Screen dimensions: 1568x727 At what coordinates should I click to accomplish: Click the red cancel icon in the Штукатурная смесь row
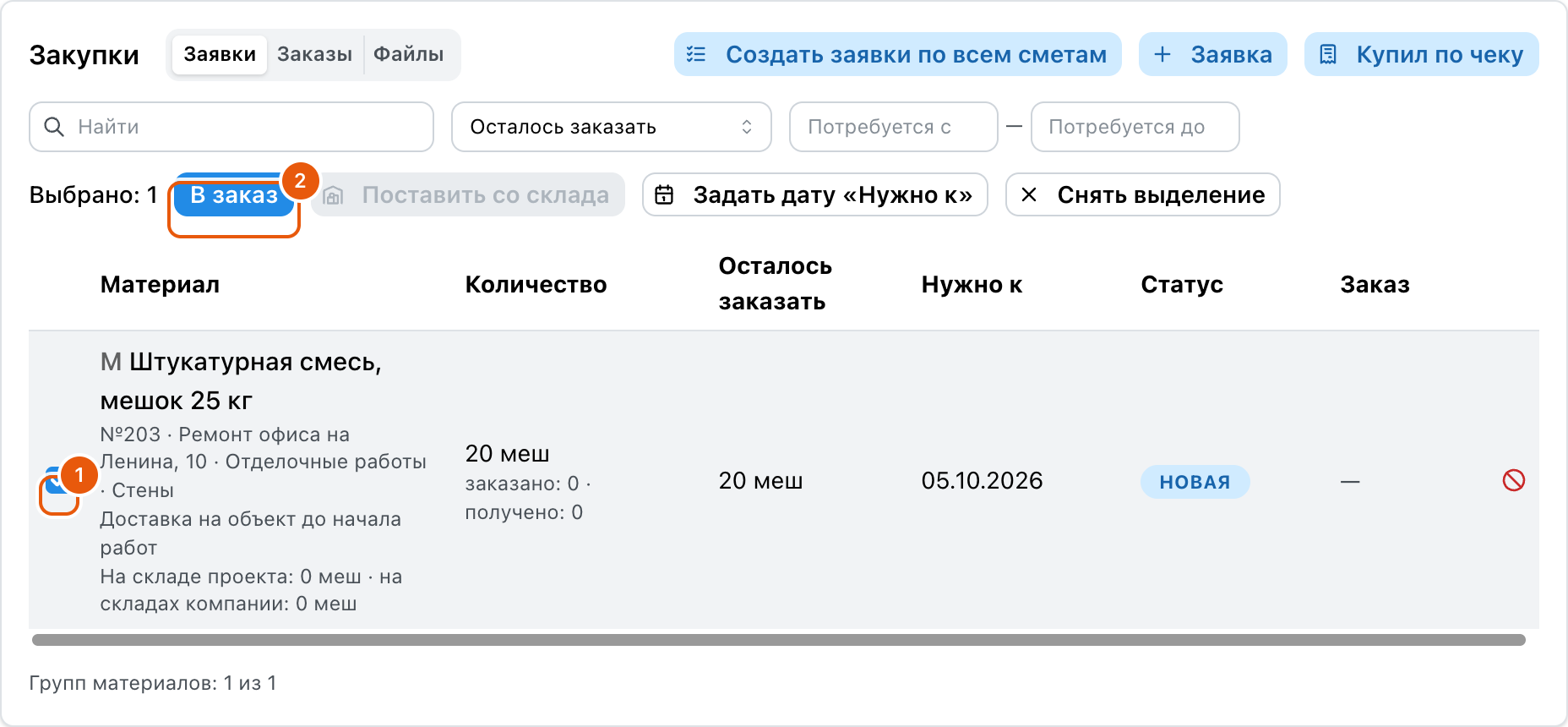coord(1513,481)
